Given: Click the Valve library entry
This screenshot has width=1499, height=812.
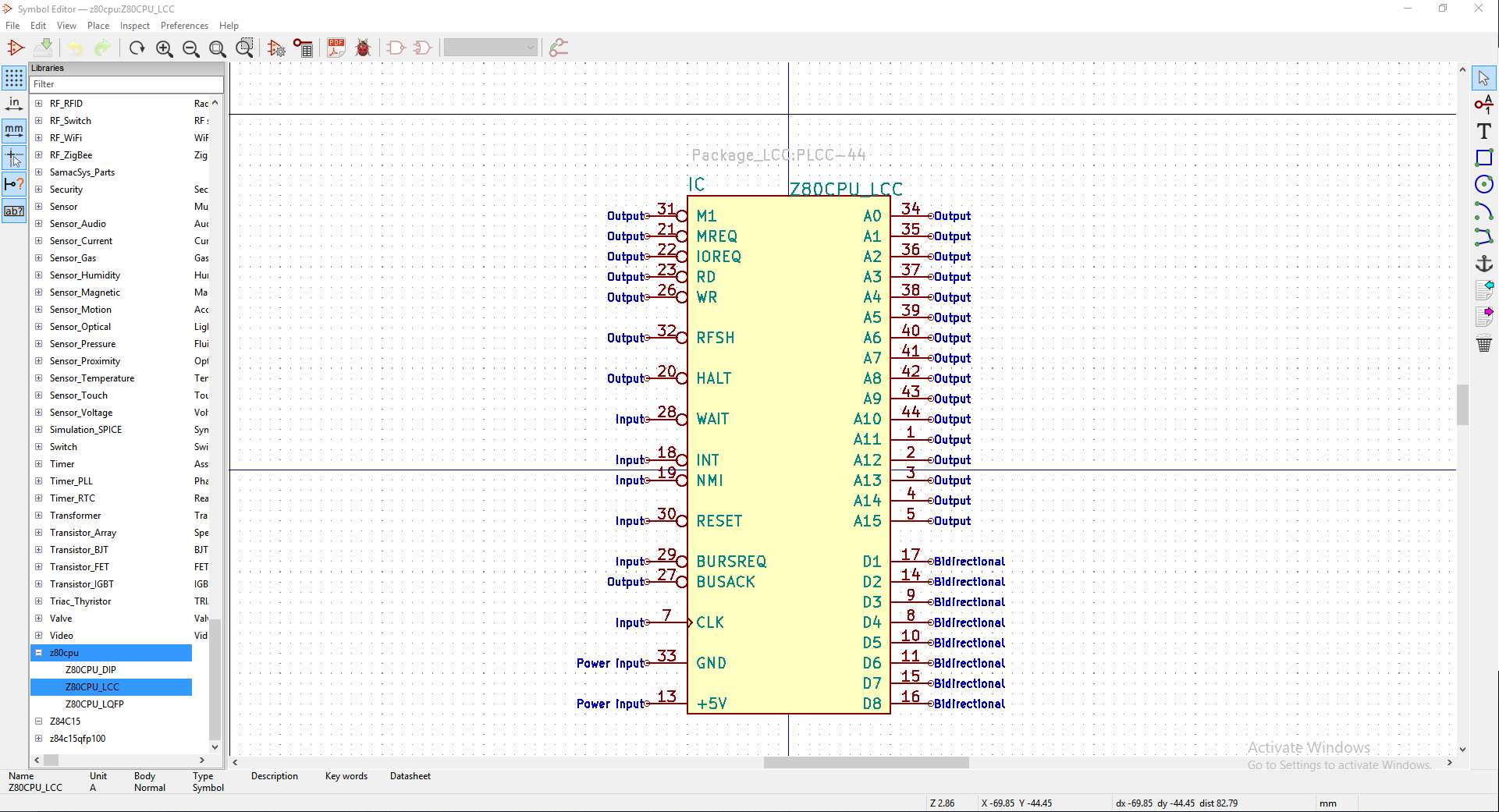Looking at the screenshot, I should [61, 618].
